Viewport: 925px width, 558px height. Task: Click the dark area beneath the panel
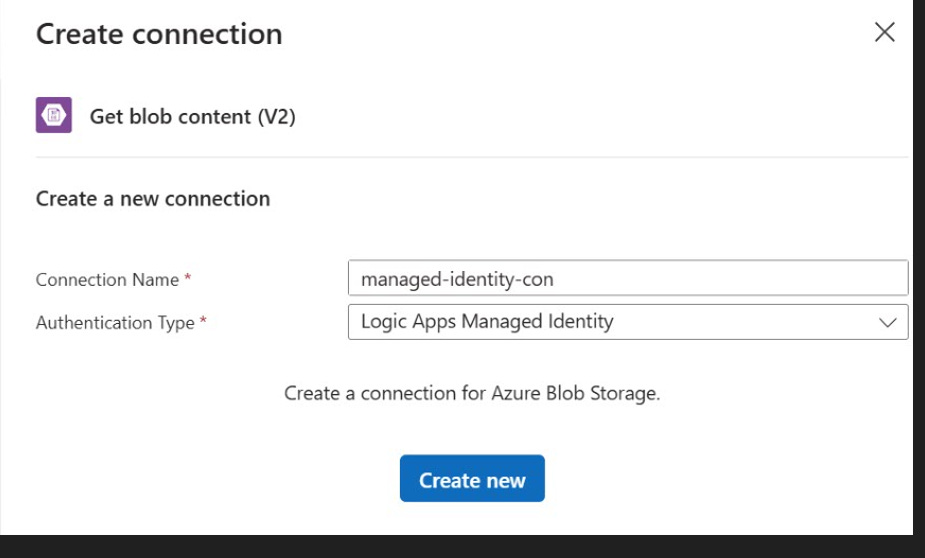coord(457,547)
